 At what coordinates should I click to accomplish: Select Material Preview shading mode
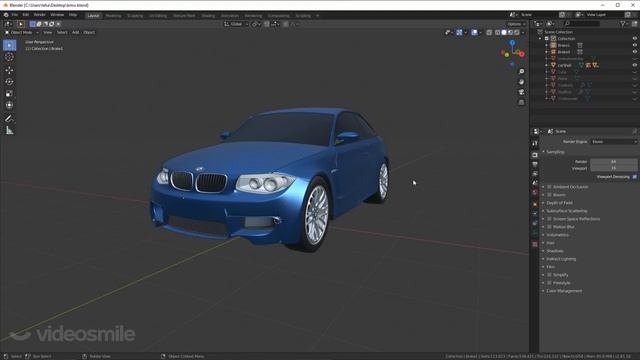point(510,32)
